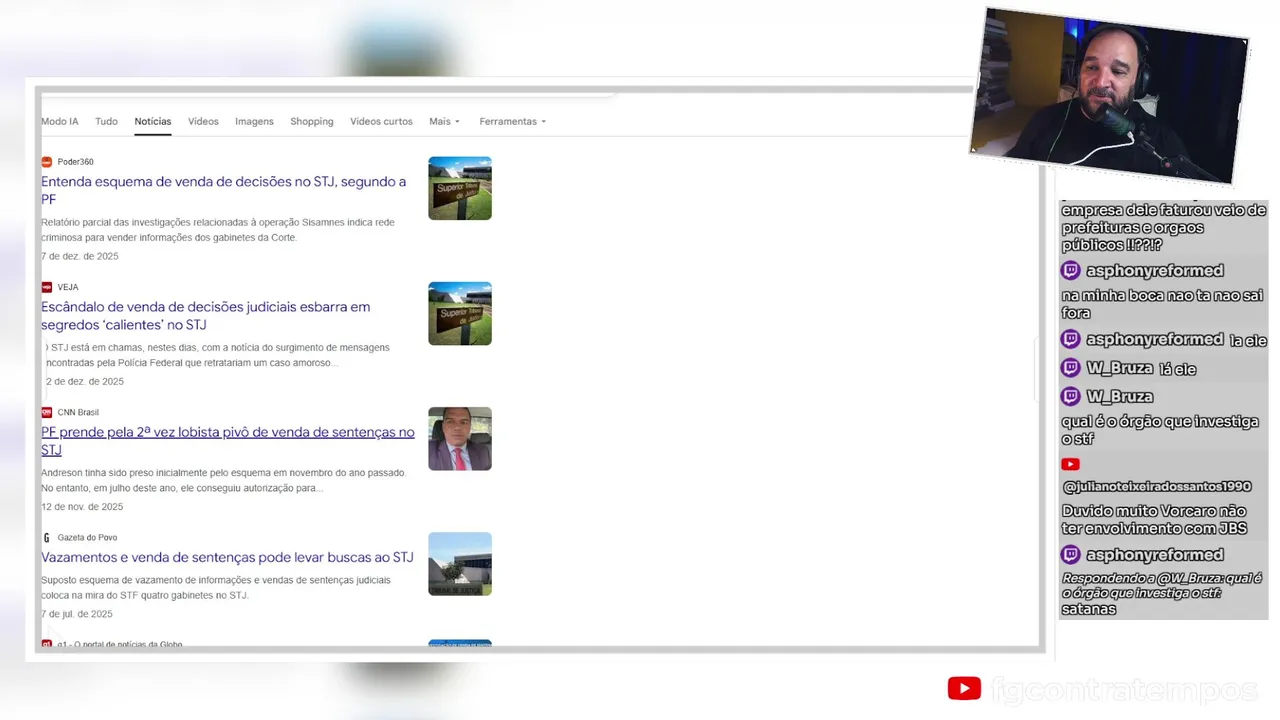The height and width of the screenshot is (720, 1280).
Task: Click the YouTube logo next to fgcontratempos
Action: (964, 688)
